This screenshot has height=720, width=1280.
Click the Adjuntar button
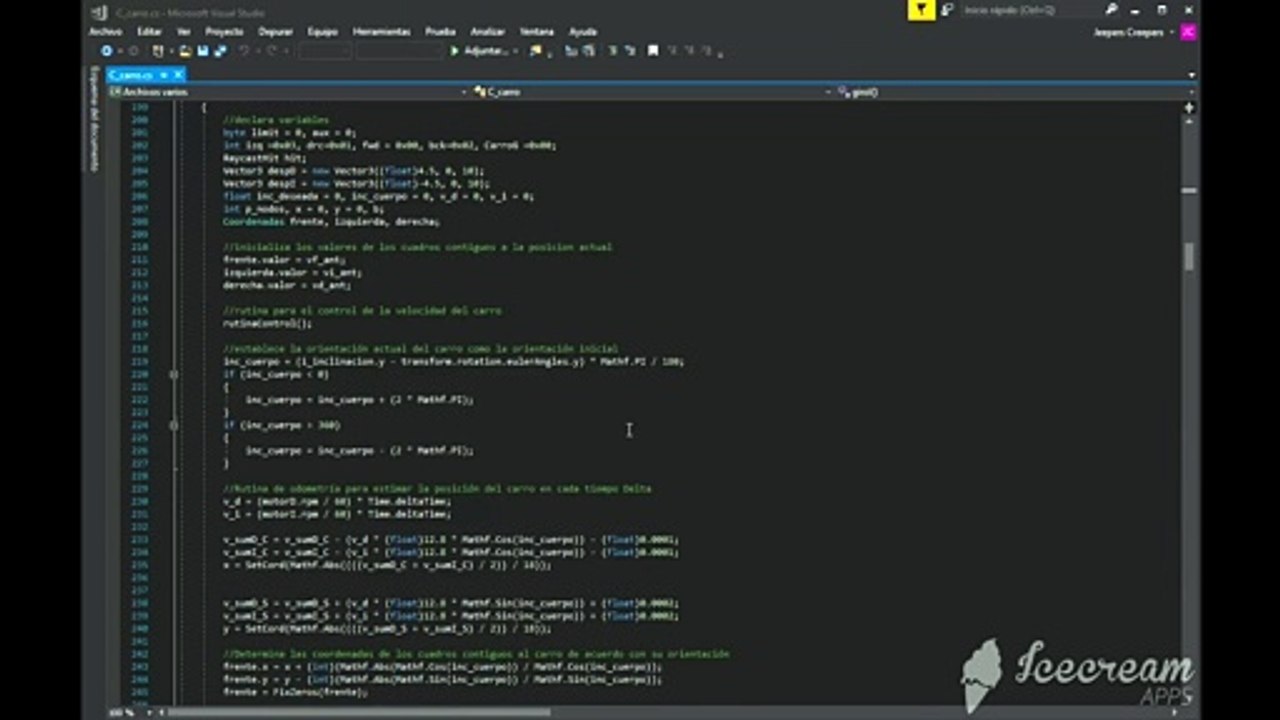point(483,50)
